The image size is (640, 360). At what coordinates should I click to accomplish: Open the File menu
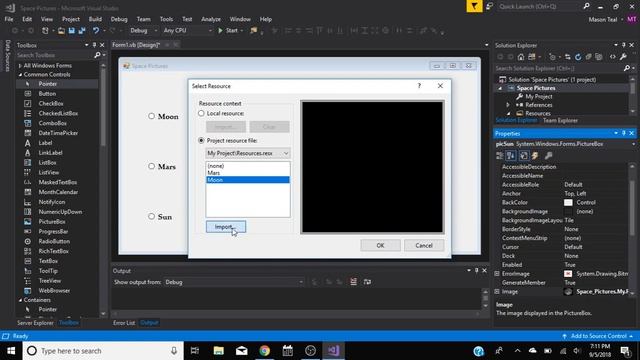click(9, 19)
